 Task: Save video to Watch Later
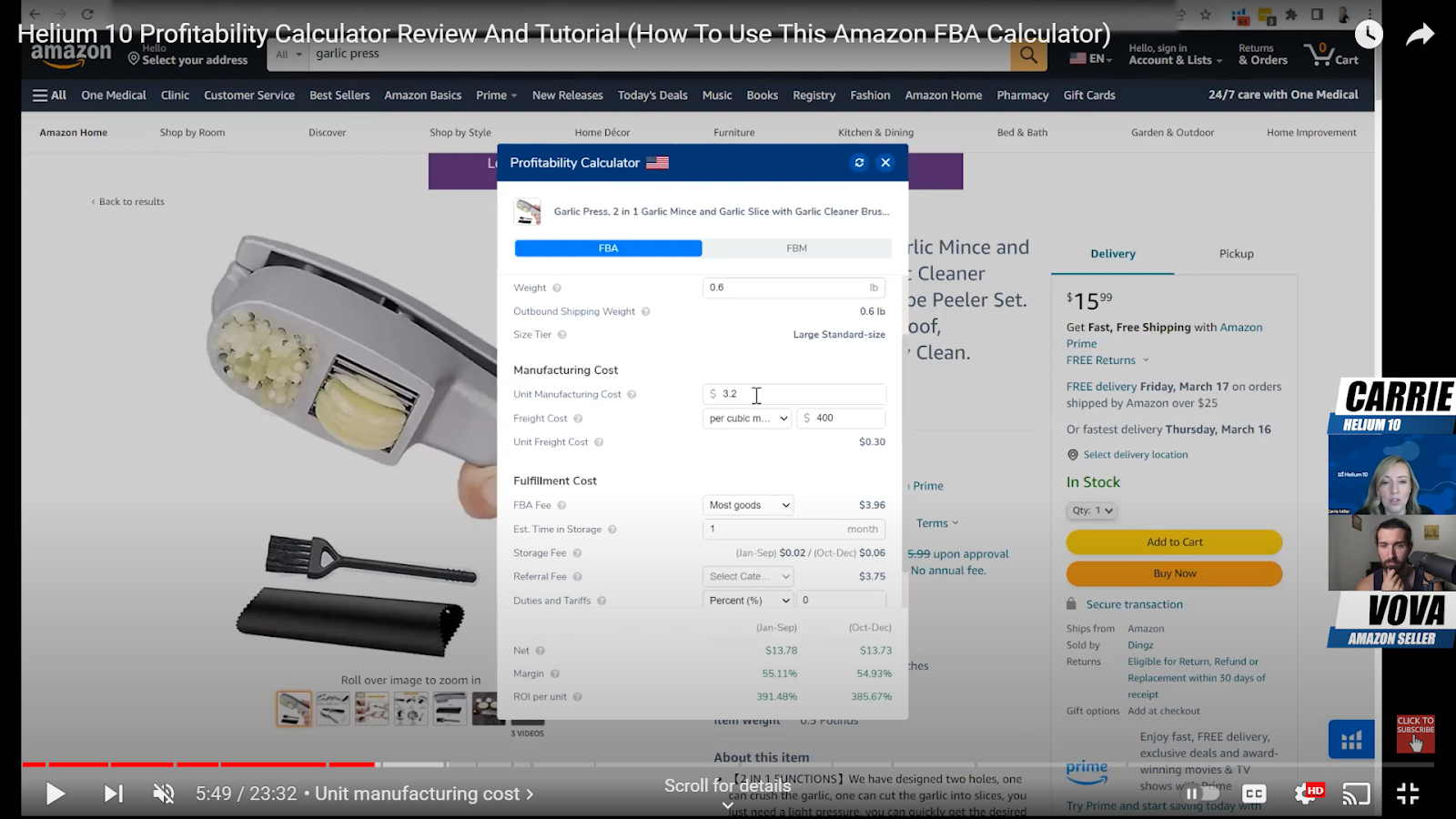click(x=1369, y=35)
